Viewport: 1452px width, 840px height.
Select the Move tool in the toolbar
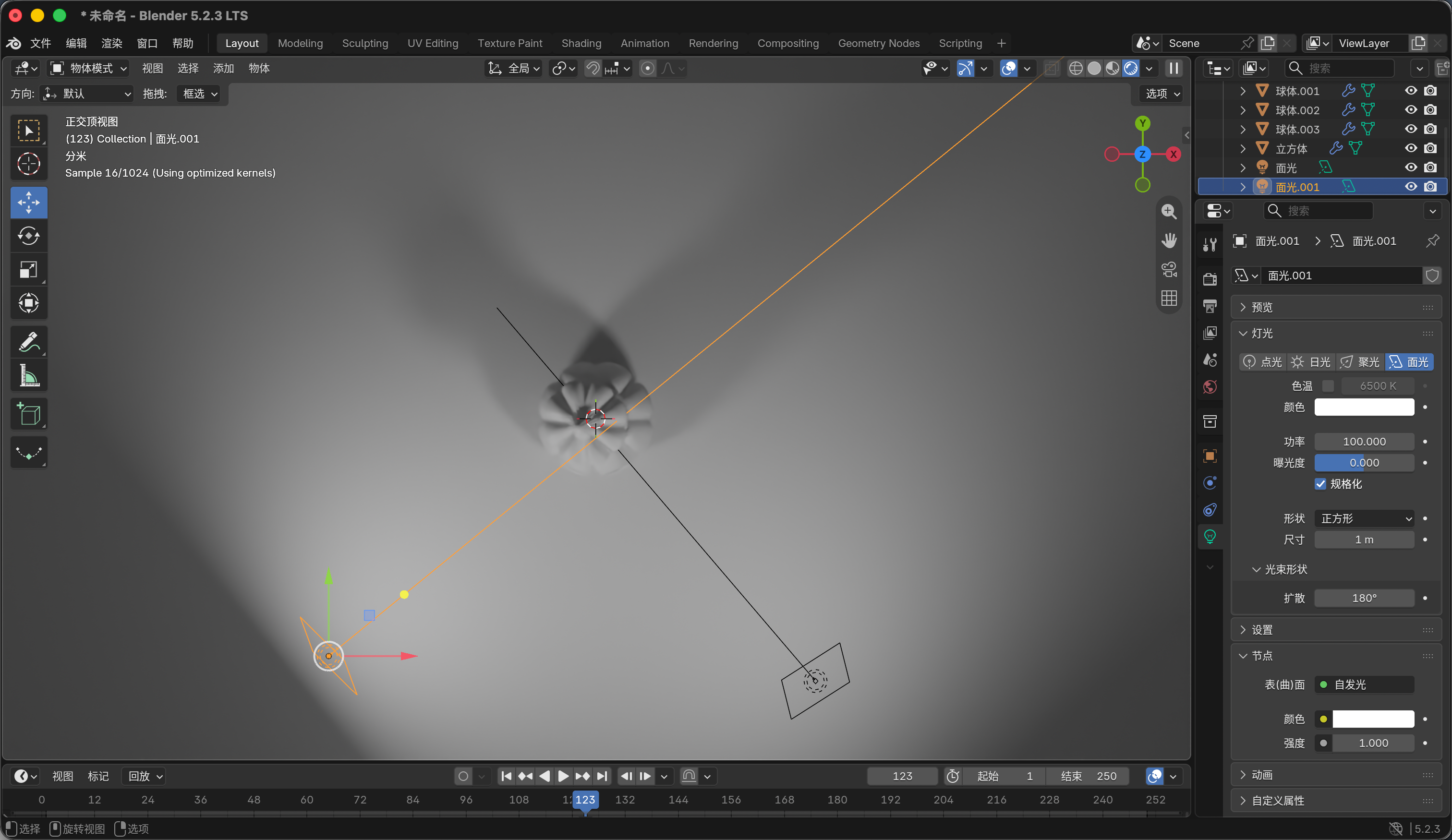(29, 203)
